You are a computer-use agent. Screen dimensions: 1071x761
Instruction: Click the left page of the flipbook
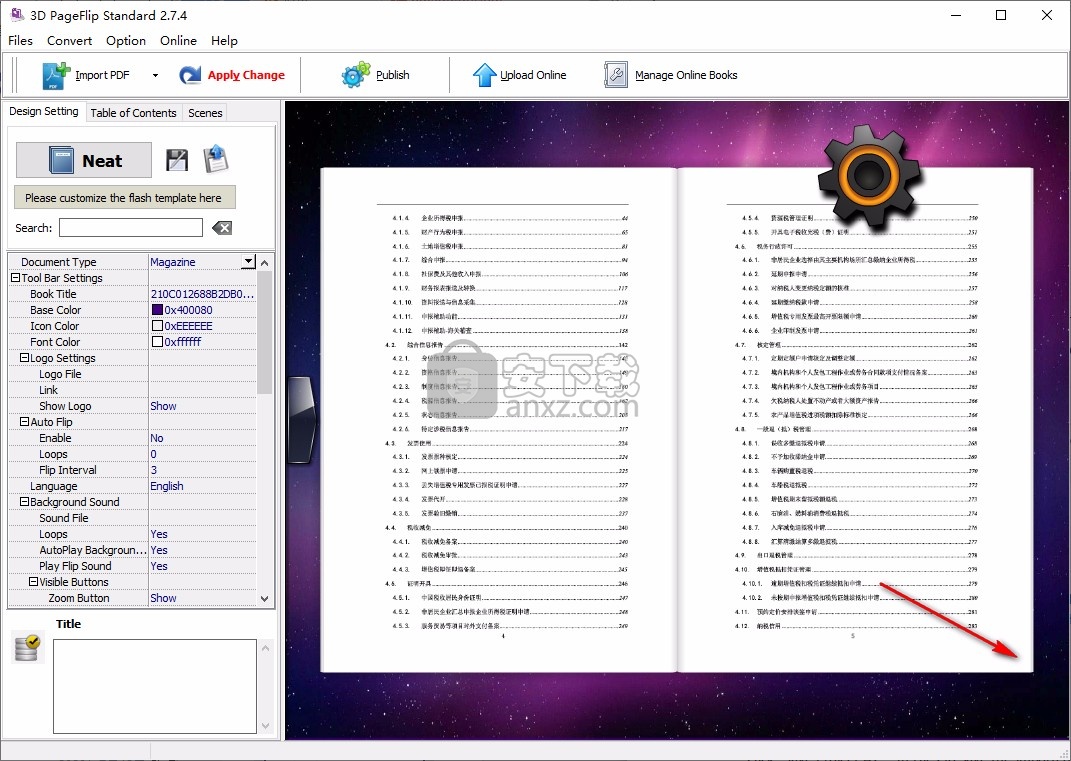click(x=499, y=419)
